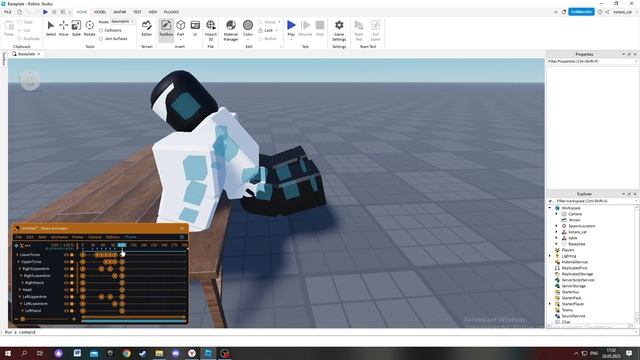Toggle the eye icon on the RightHand track

click(x=66, y=283)
